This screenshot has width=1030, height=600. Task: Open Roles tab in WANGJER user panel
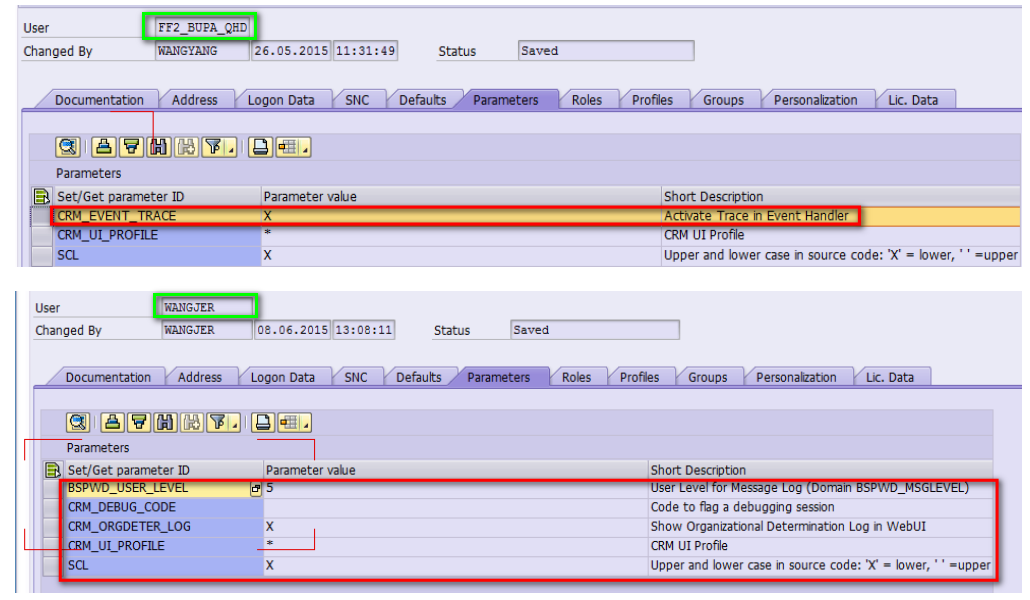(576, 377)
